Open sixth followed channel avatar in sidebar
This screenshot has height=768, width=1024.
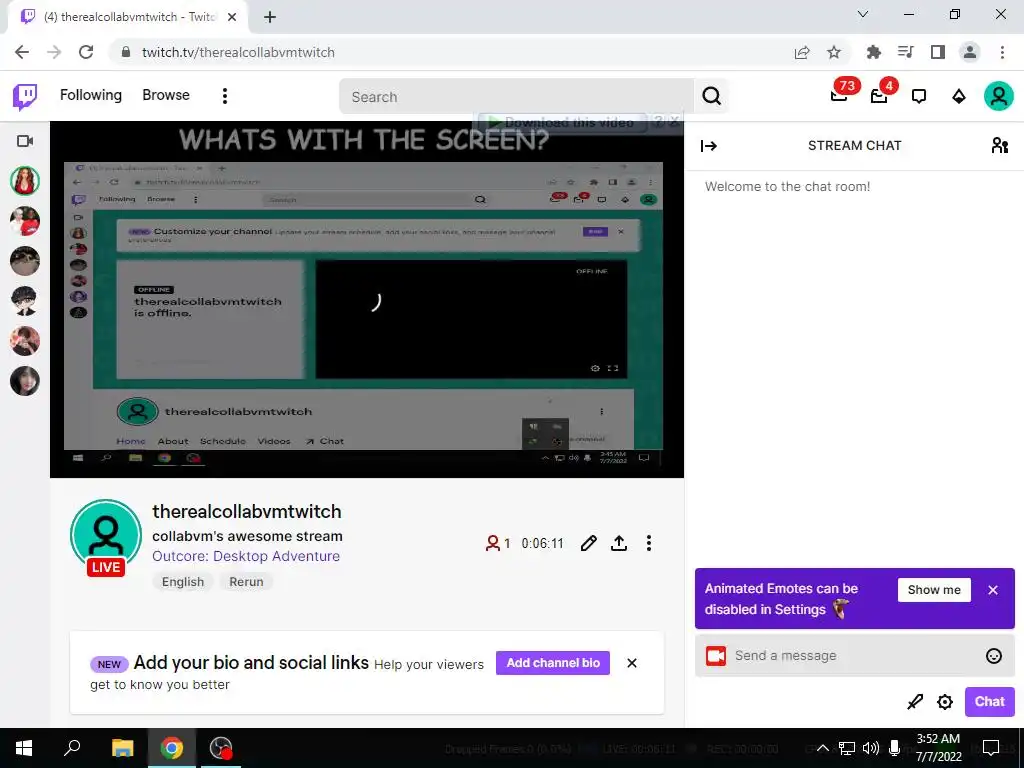tap(25, 381)
